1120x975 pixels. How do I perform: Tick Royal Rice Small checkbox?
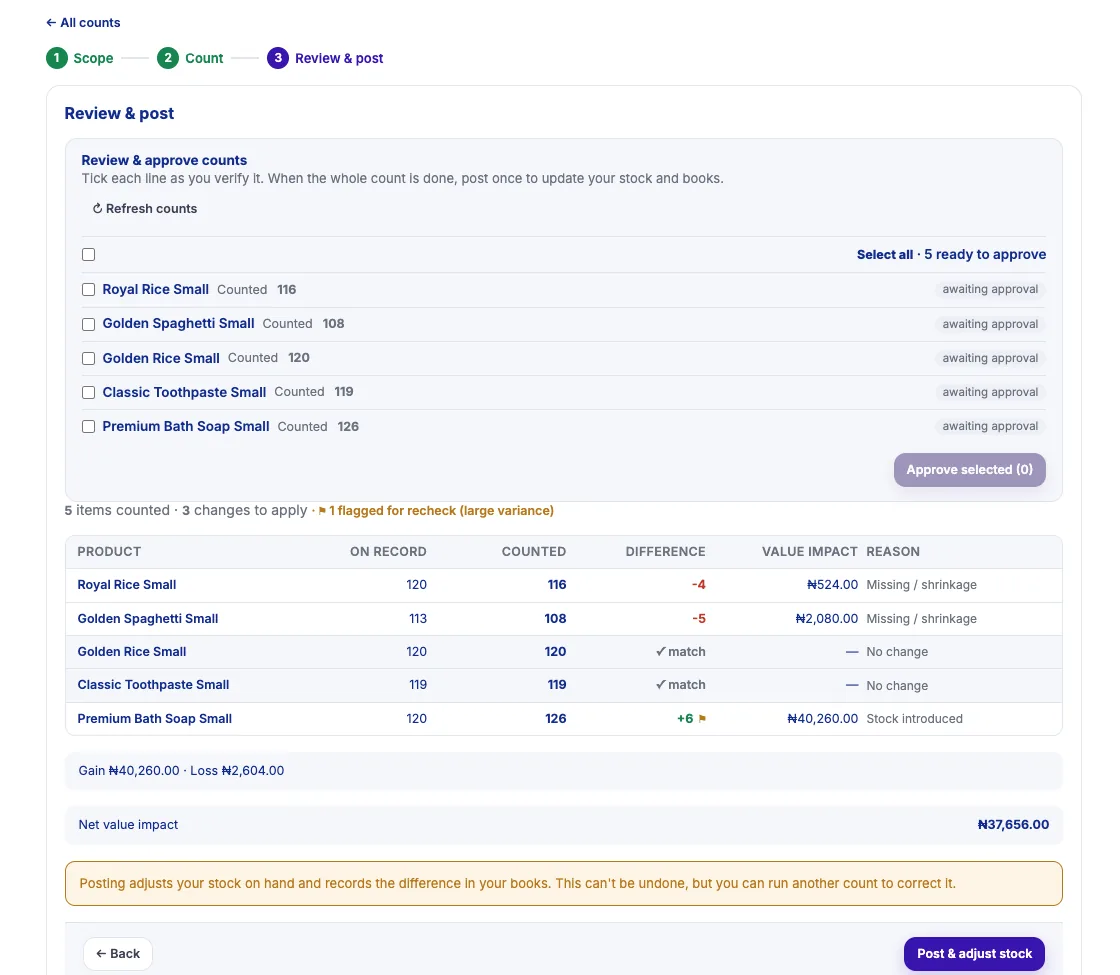89,289
